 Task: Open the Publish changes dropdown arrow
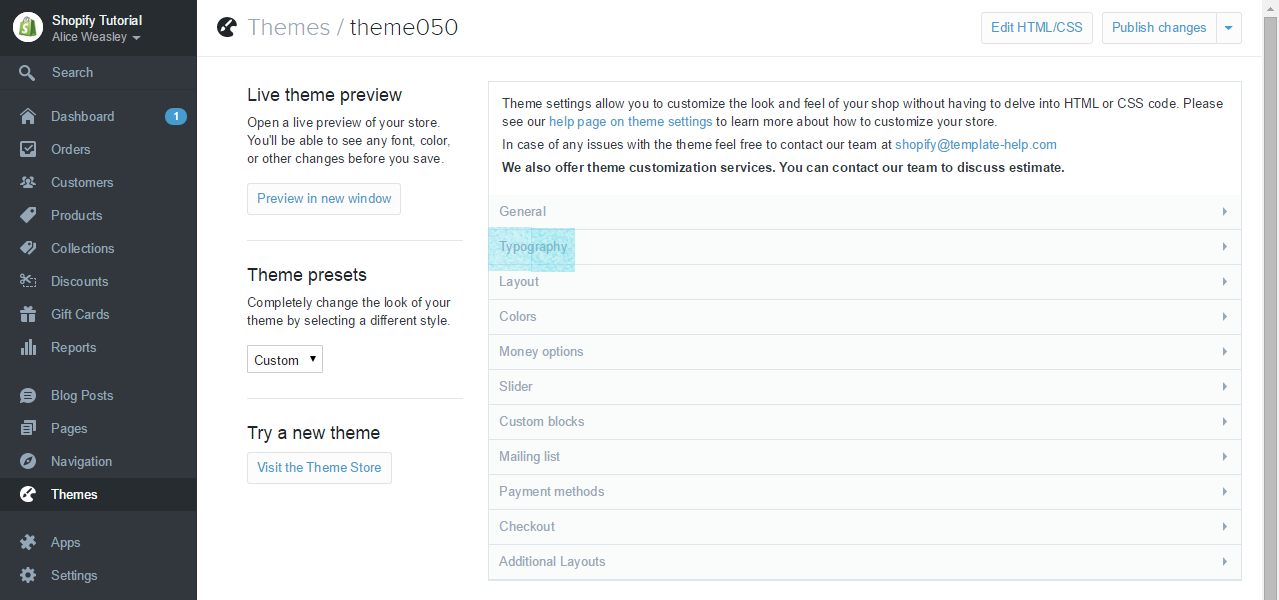pyautogui.click(x=1229, y=27)
